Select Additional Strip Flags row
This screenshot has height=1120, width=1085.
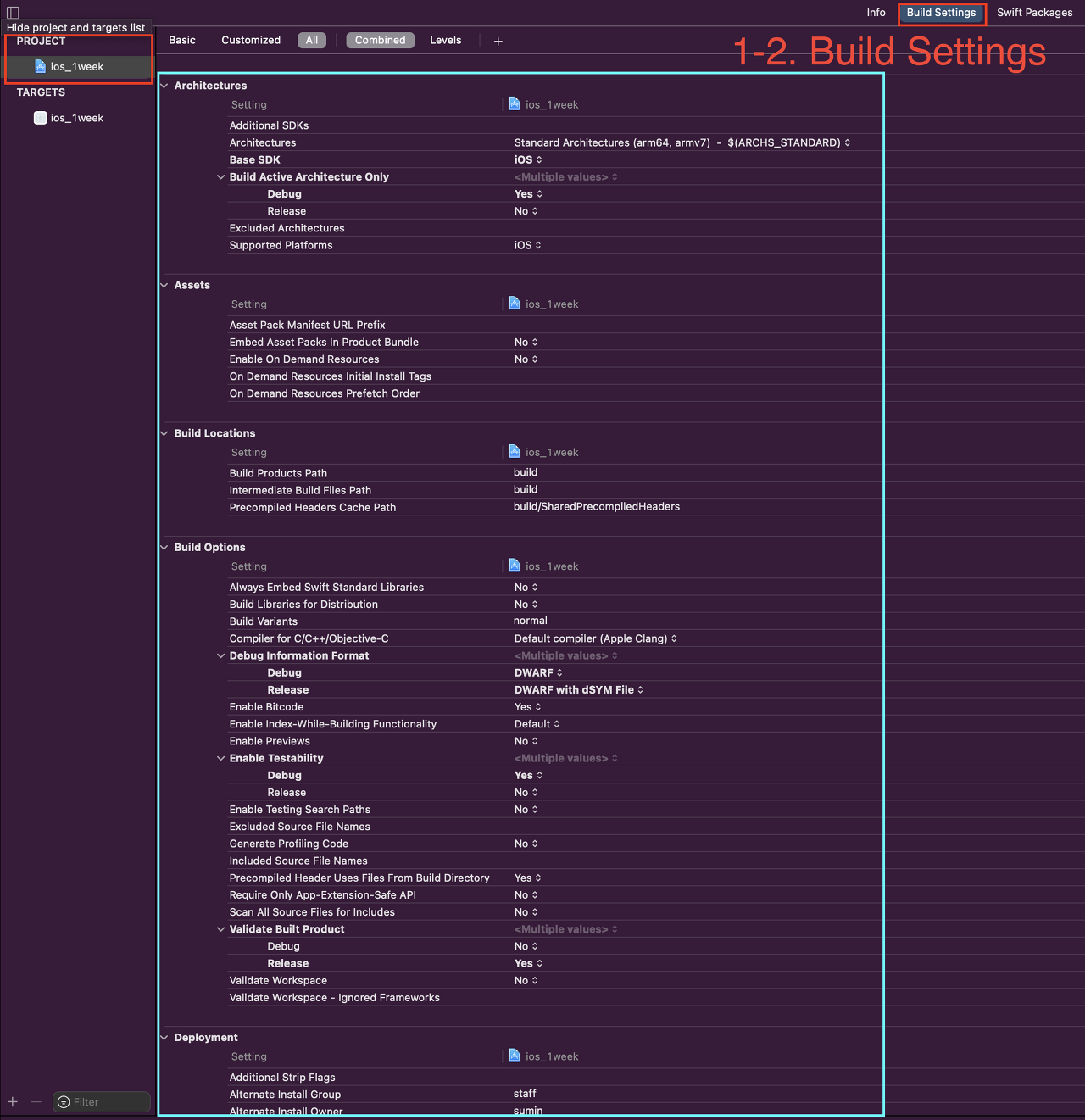point(554,1078)
